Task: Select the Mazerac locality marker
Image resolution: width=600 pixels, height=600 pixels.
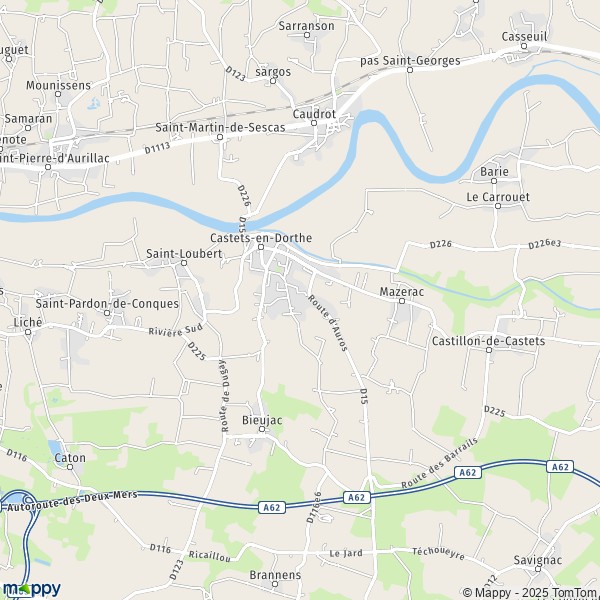Action: (402, 301)
